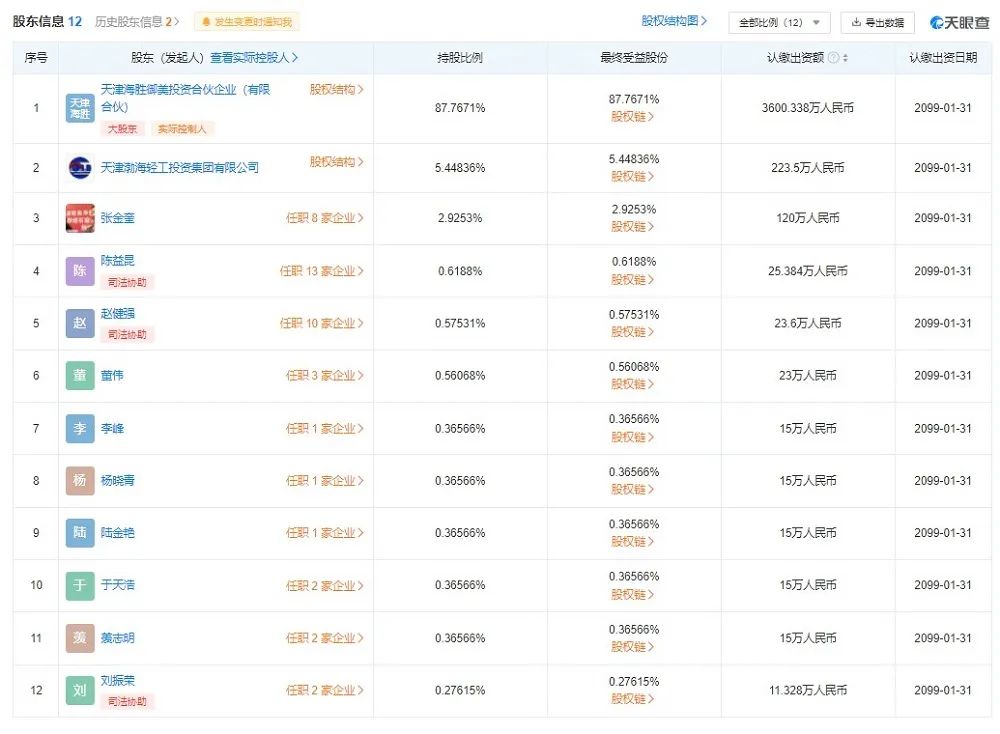Expand 任职 1 家企业 for 李峰
The image size is (1000, 734).
(x=325, y=429)
